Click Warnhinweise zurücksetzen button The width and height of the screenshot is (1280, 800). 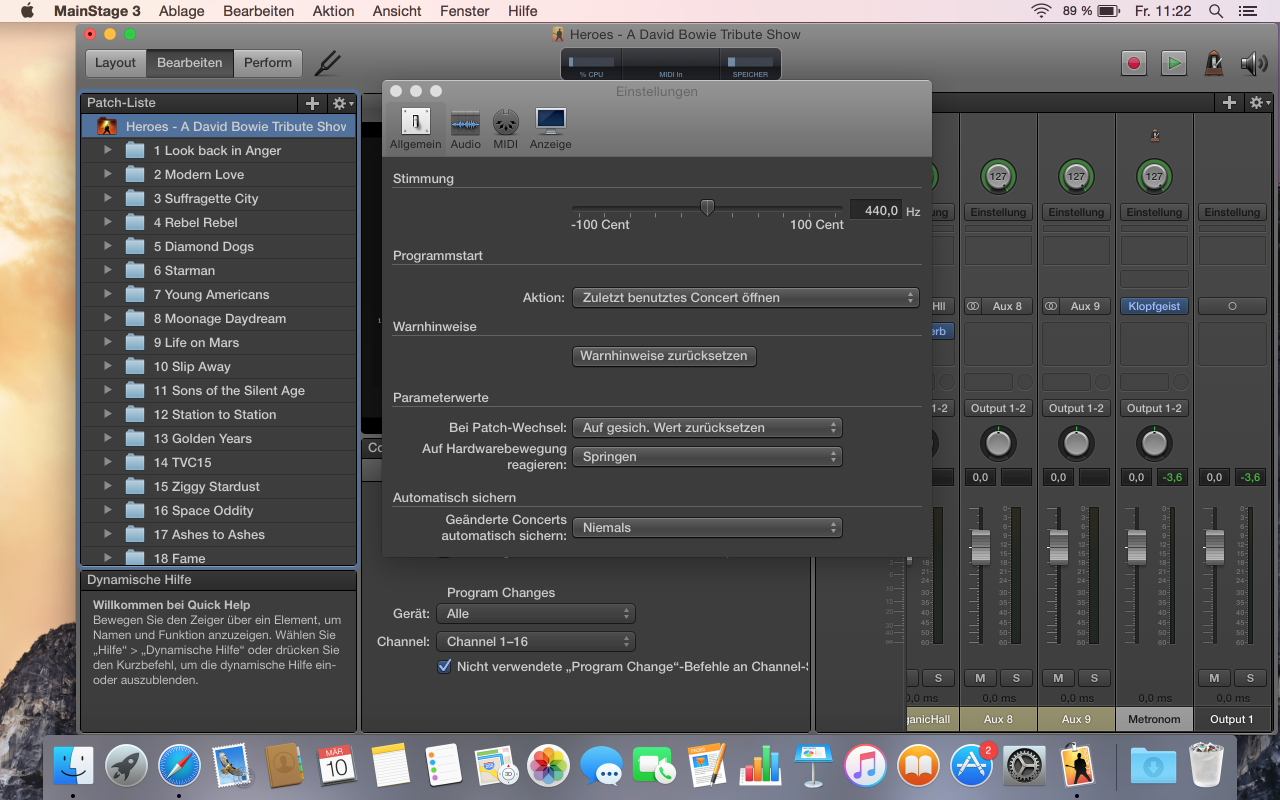point(664,356)
